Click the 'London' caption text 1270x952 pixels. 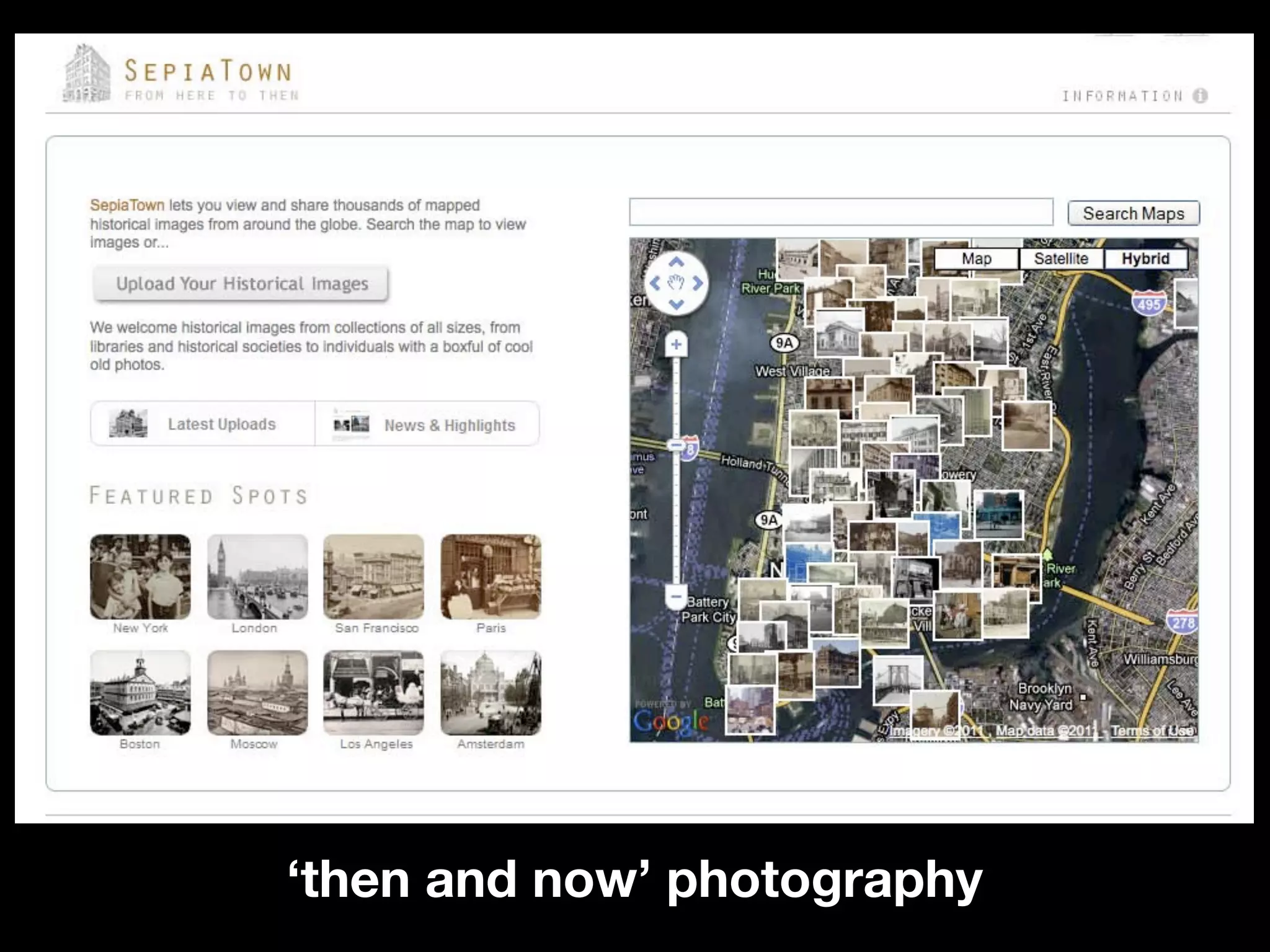[254, 628]
